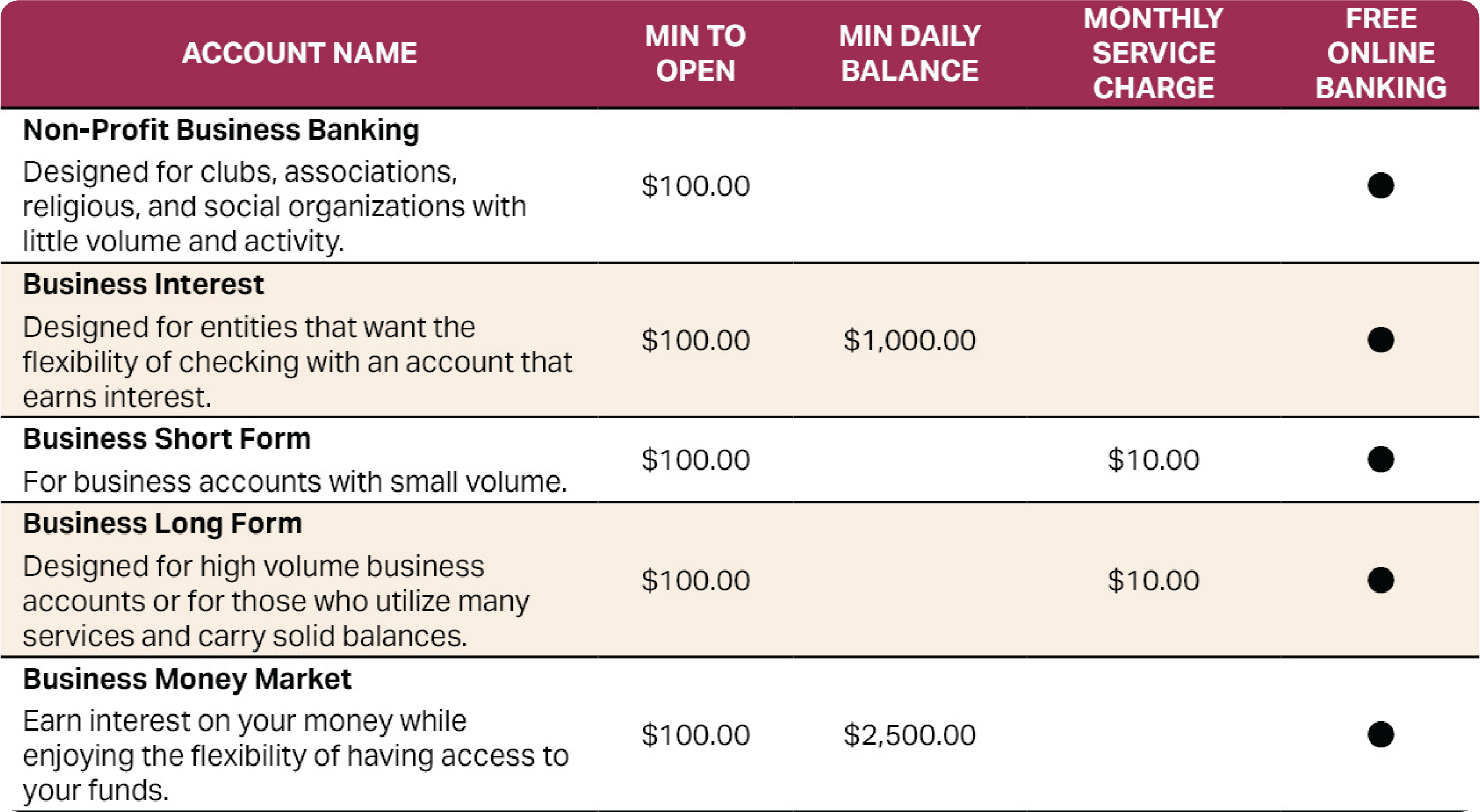The width and height of the screenshot is (1480, 812).
Task: Click the Business Short Form account title
Action: pyautogui.click(x=167, y=439)
